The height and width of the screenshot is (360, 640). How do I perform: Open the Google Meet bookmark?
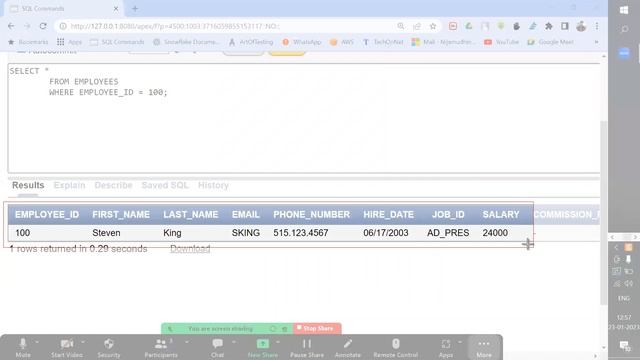551,42
